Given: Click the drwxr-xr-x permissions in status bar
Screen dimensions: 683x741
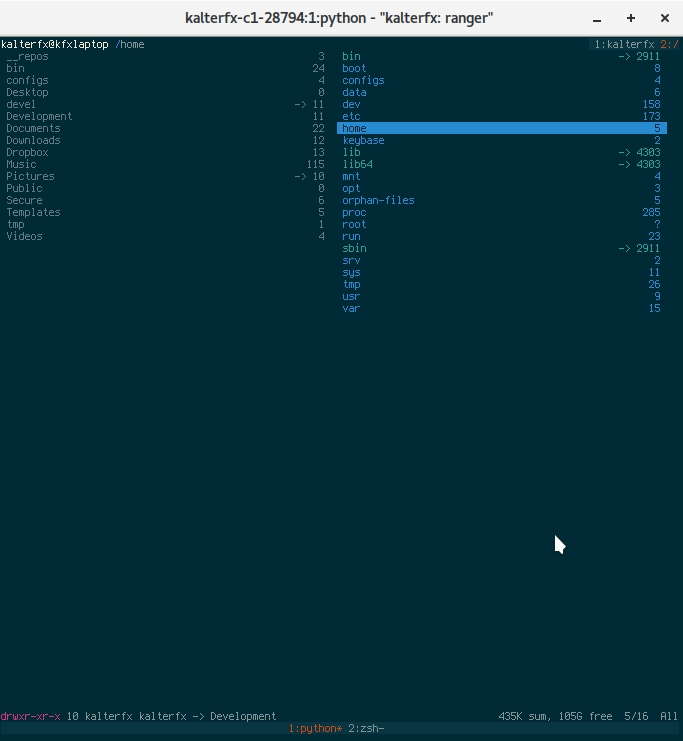Looking at the screenshot, I should [x=31, y=716].
